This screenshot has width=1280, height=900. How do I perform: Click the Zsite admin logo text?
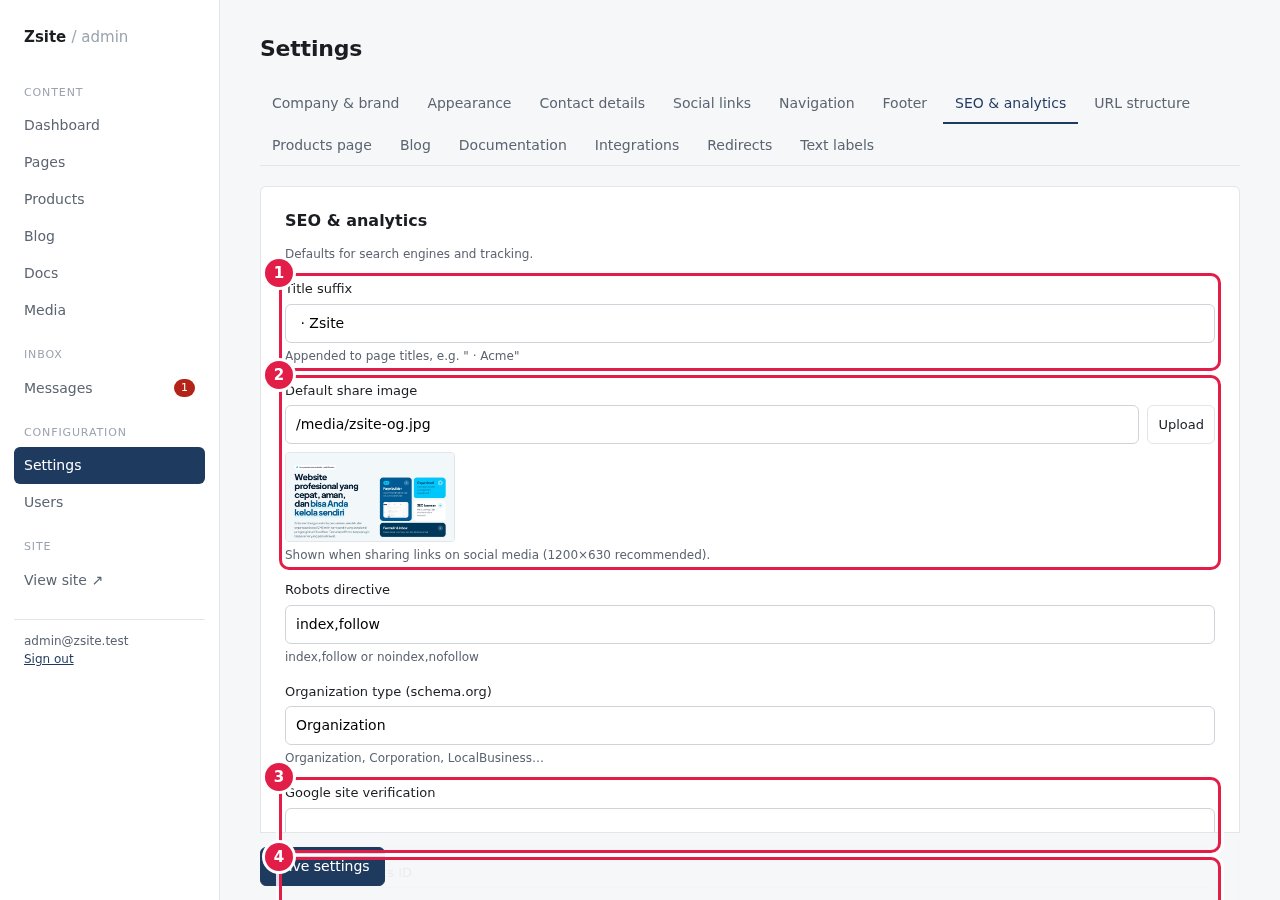click(76, 36)
